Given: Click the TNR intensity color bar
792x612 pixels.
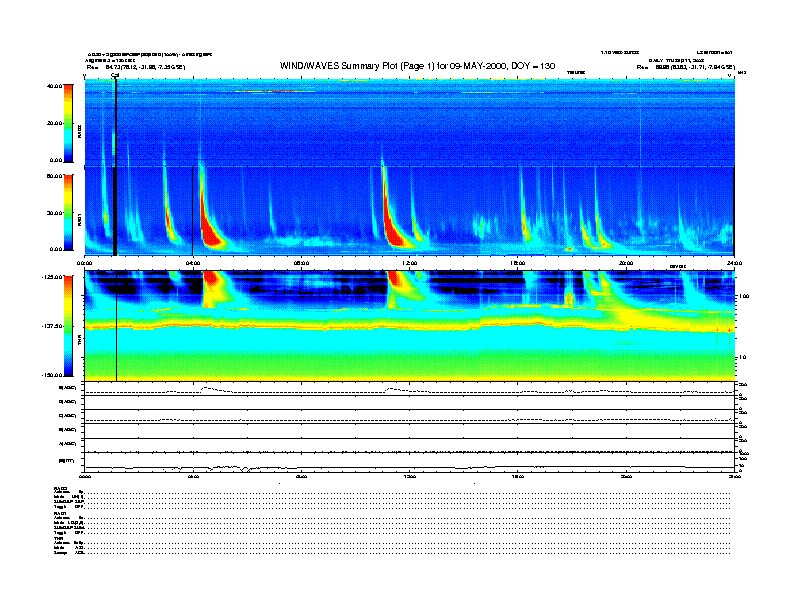Looking at the screenshot, I should (68, 326).
